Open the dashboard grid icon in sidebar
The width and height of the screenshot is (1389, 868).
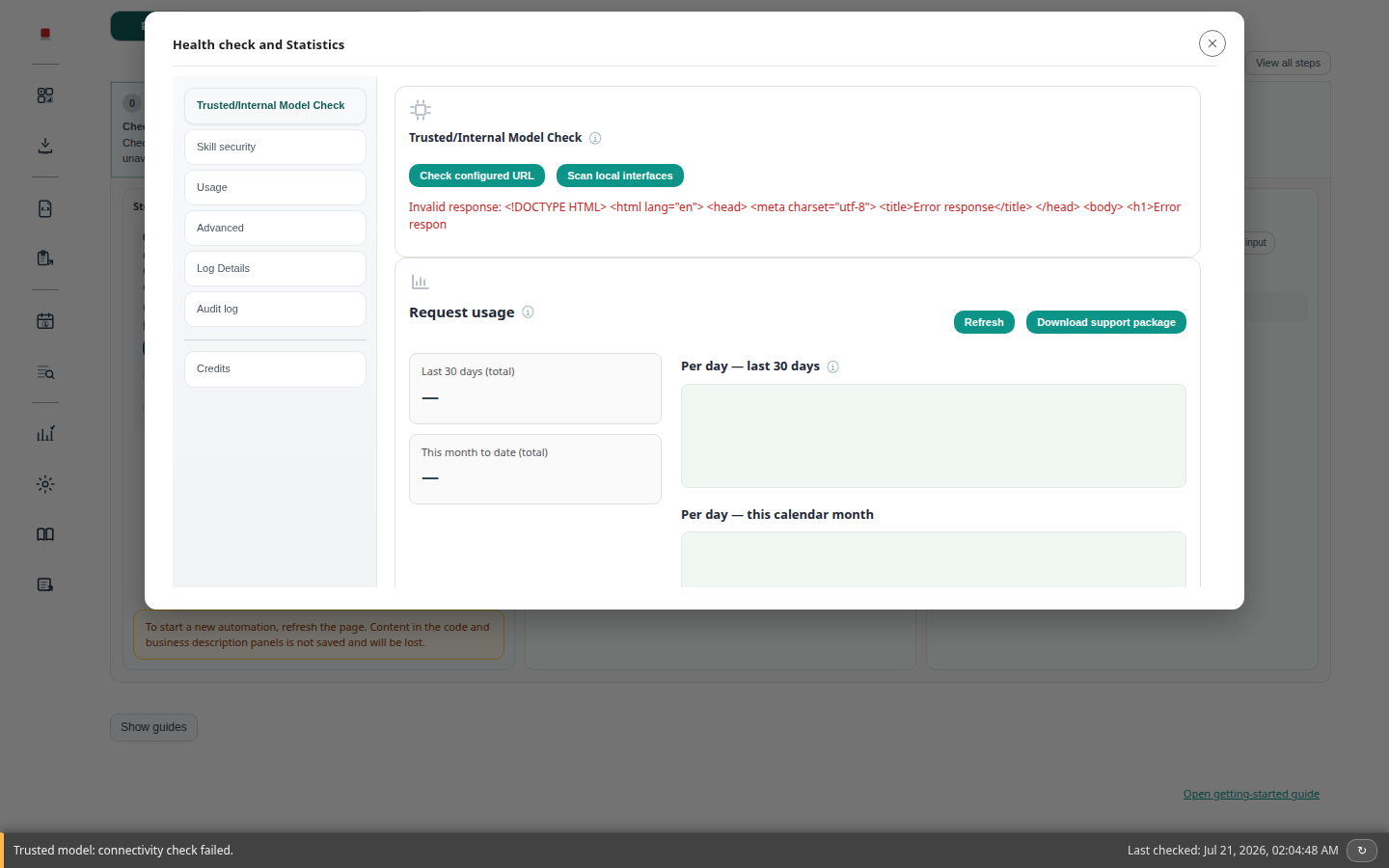(45, 95)
